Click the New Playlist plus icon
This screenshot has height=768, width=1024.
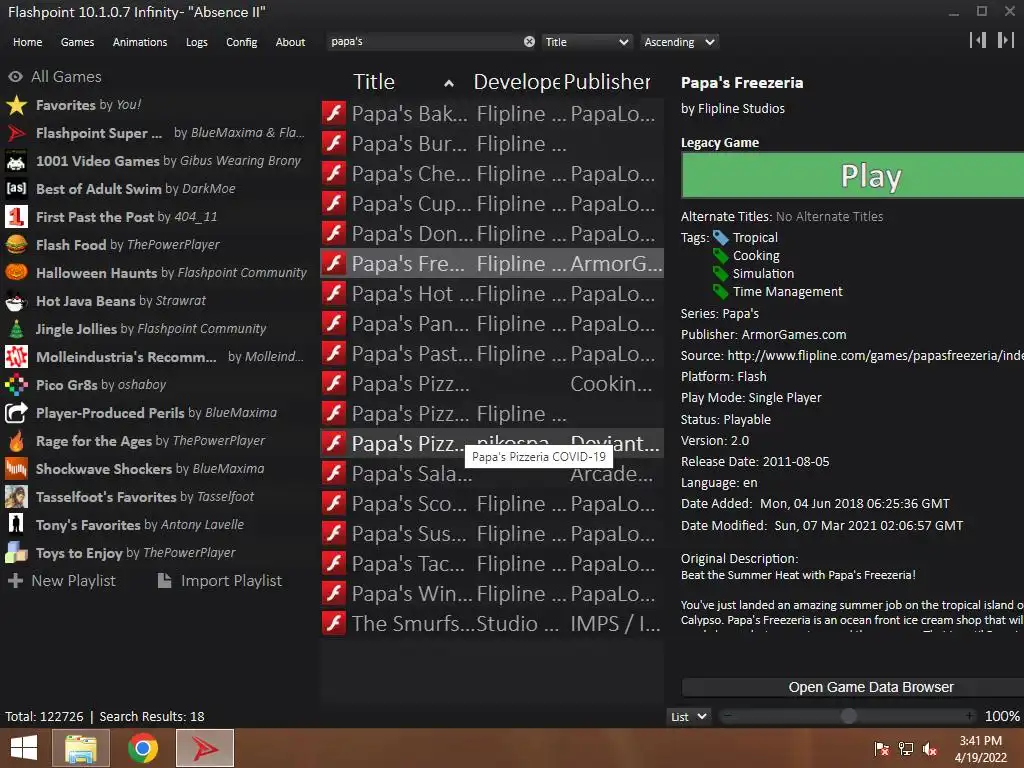[16, 581]
